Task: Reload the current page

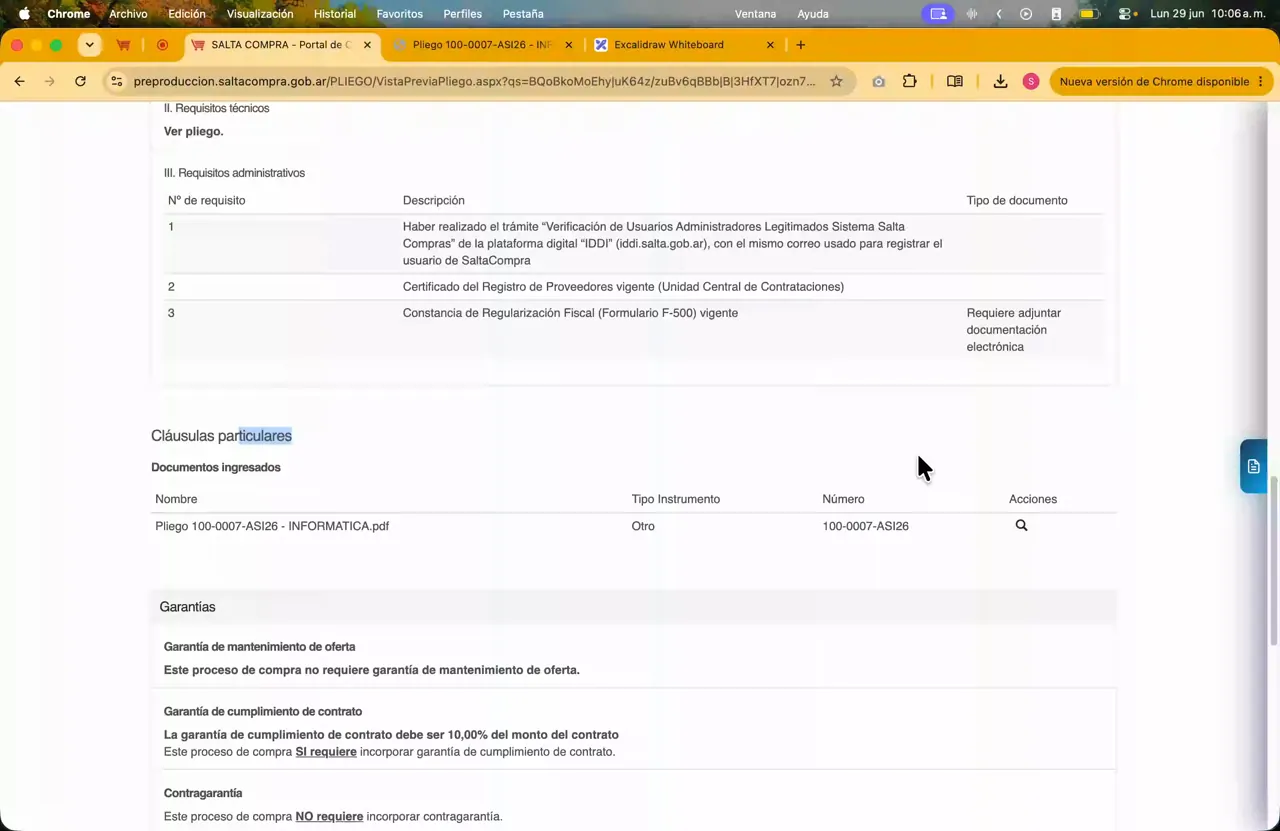Action: pos(80,81)
